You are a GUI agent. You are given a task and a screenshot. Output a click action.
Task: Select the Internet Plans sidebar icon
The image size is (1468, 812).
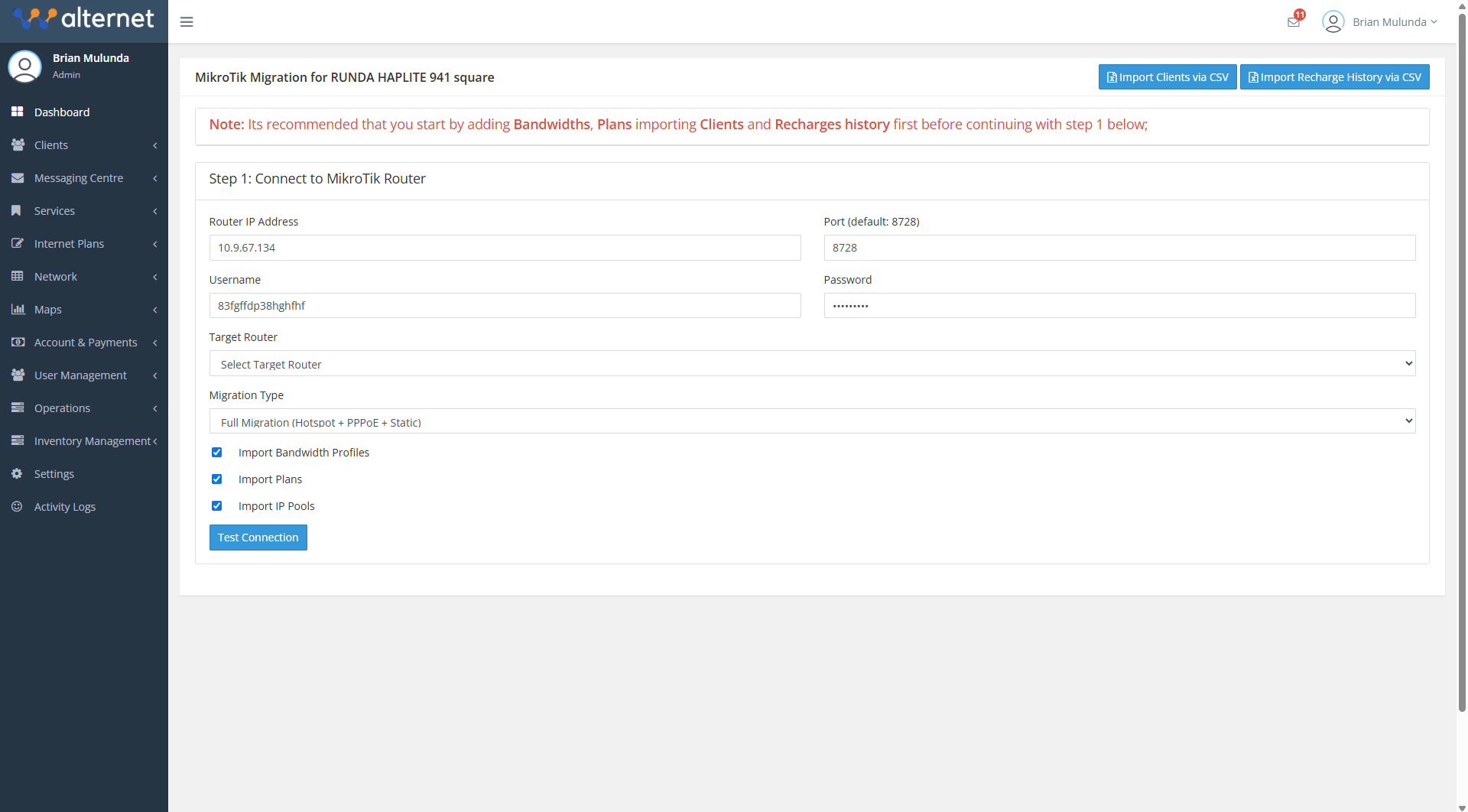pyautogui.click(x=18, y=243)
